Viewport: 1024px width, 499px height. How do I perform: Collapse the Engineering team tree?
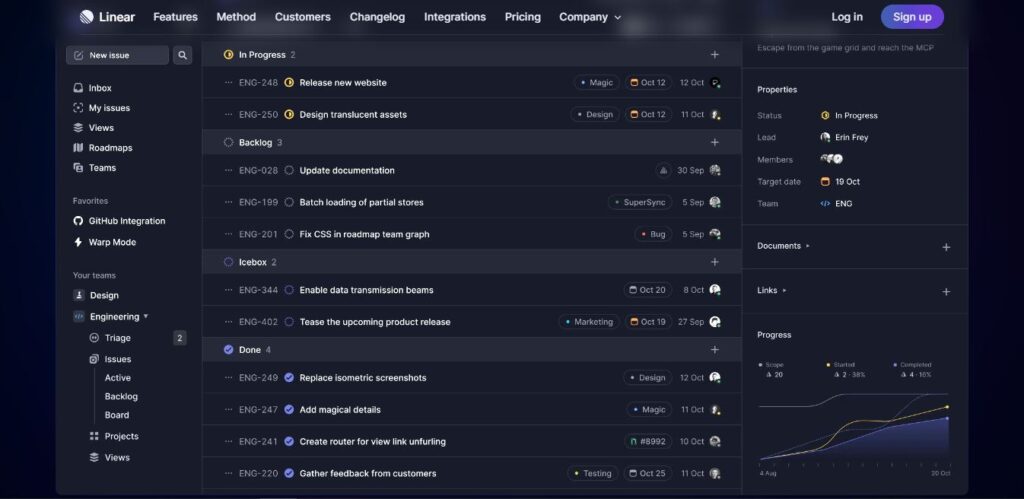146,317
